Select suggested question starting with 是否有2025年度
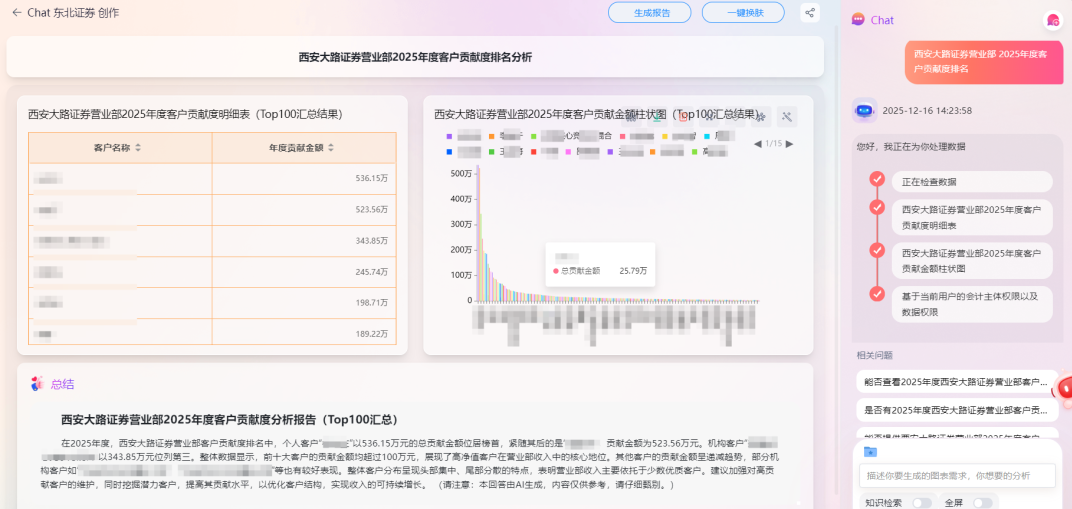The width and height of the screenshot is (1072, 509). pyautogui.click(x=957, y=410)
